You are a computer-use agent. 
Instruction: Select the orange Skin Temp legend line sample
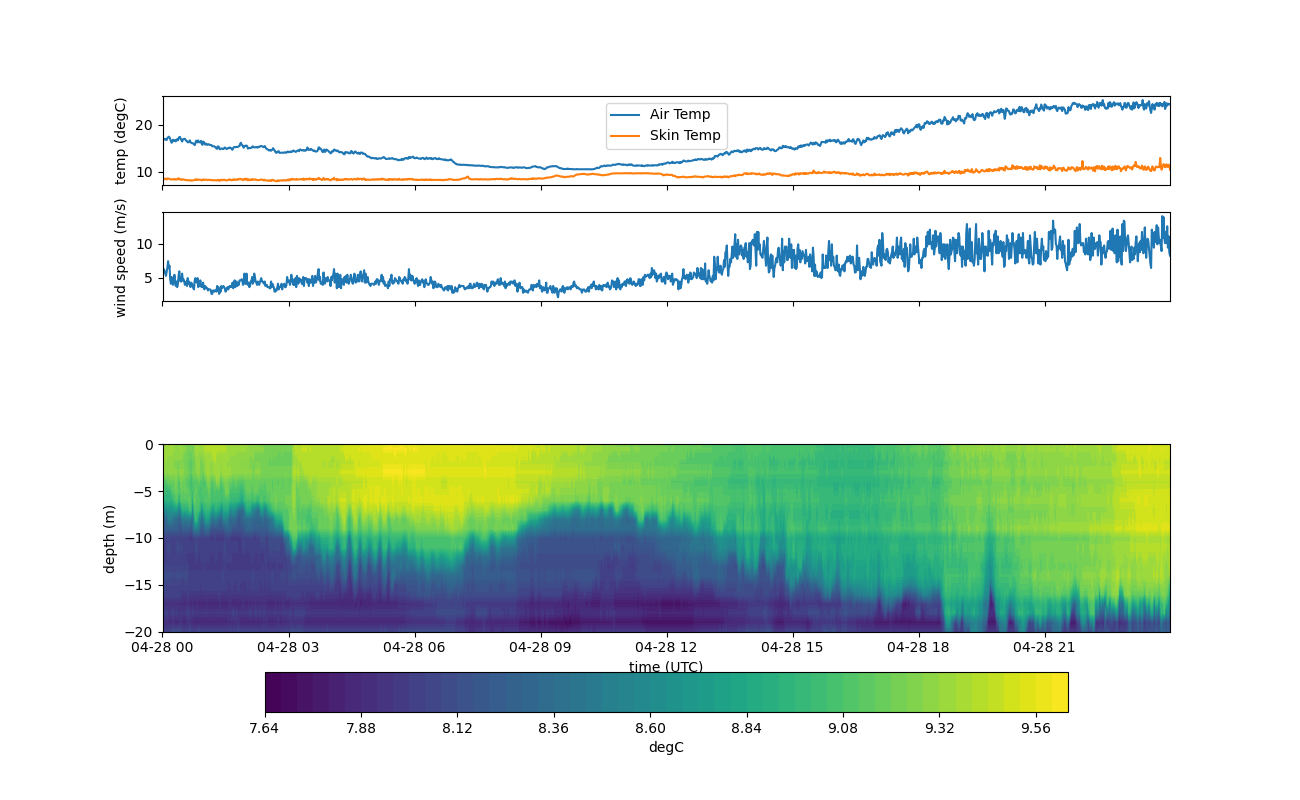(x=626, y=136)
